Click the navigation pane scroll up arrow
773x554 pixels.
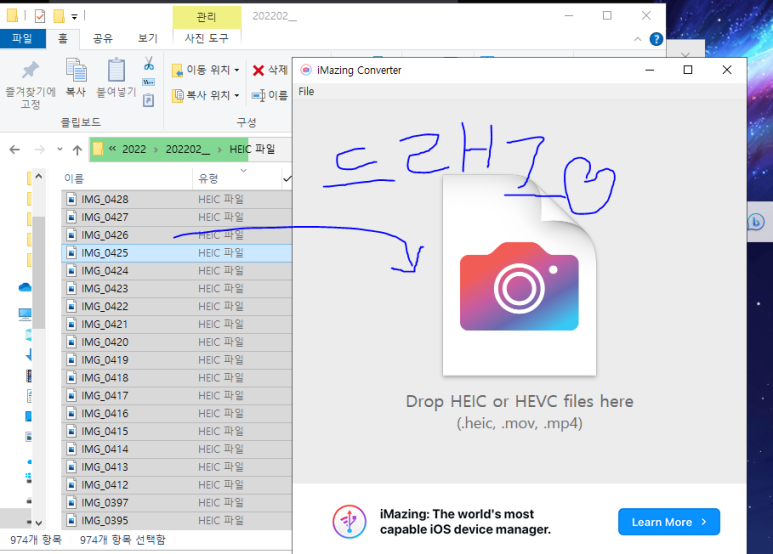[x=39, y=176]
